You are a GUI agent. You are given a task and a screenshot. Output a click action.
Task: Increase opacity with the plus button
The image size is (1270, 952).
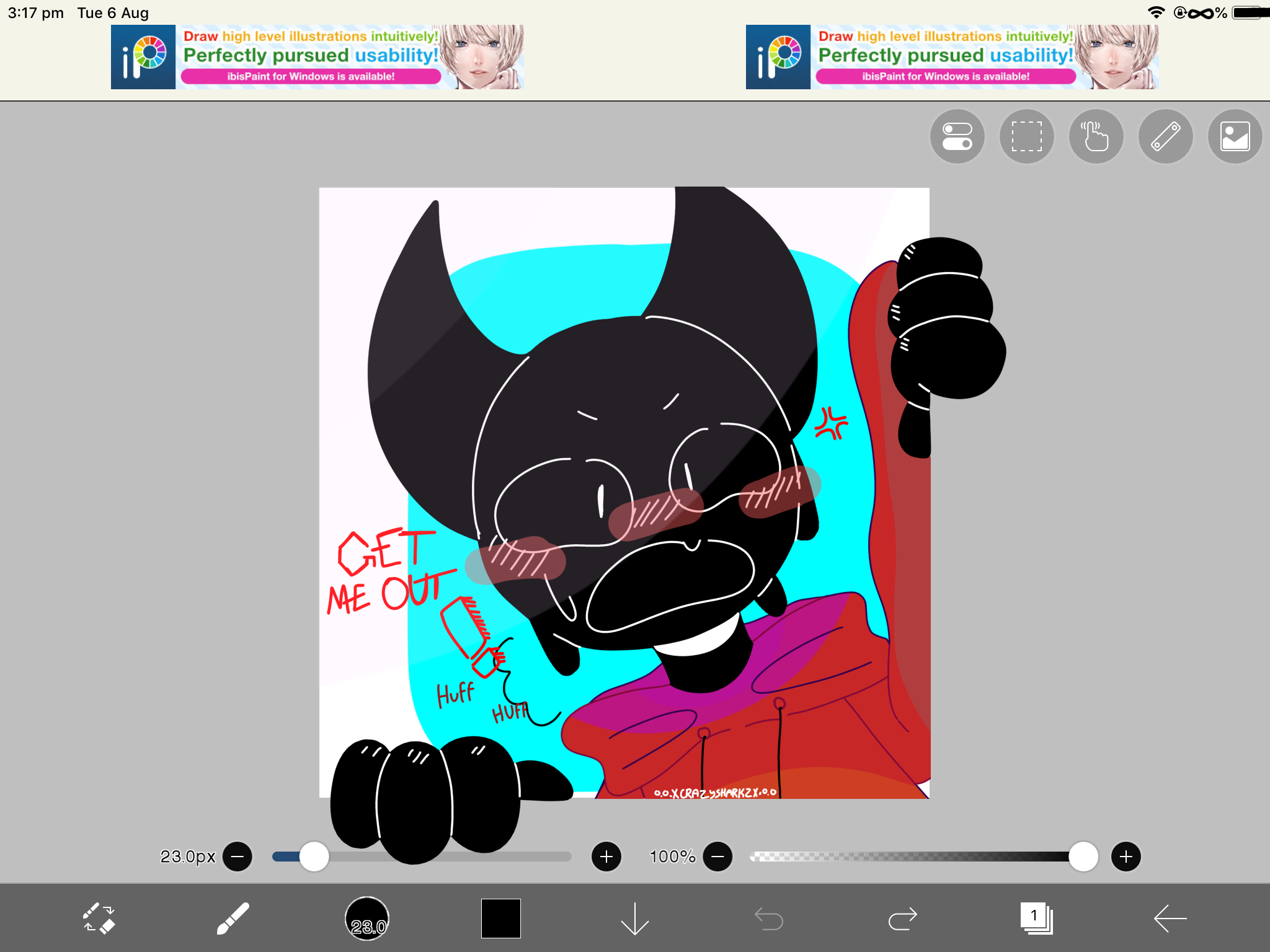point(1126,857)
